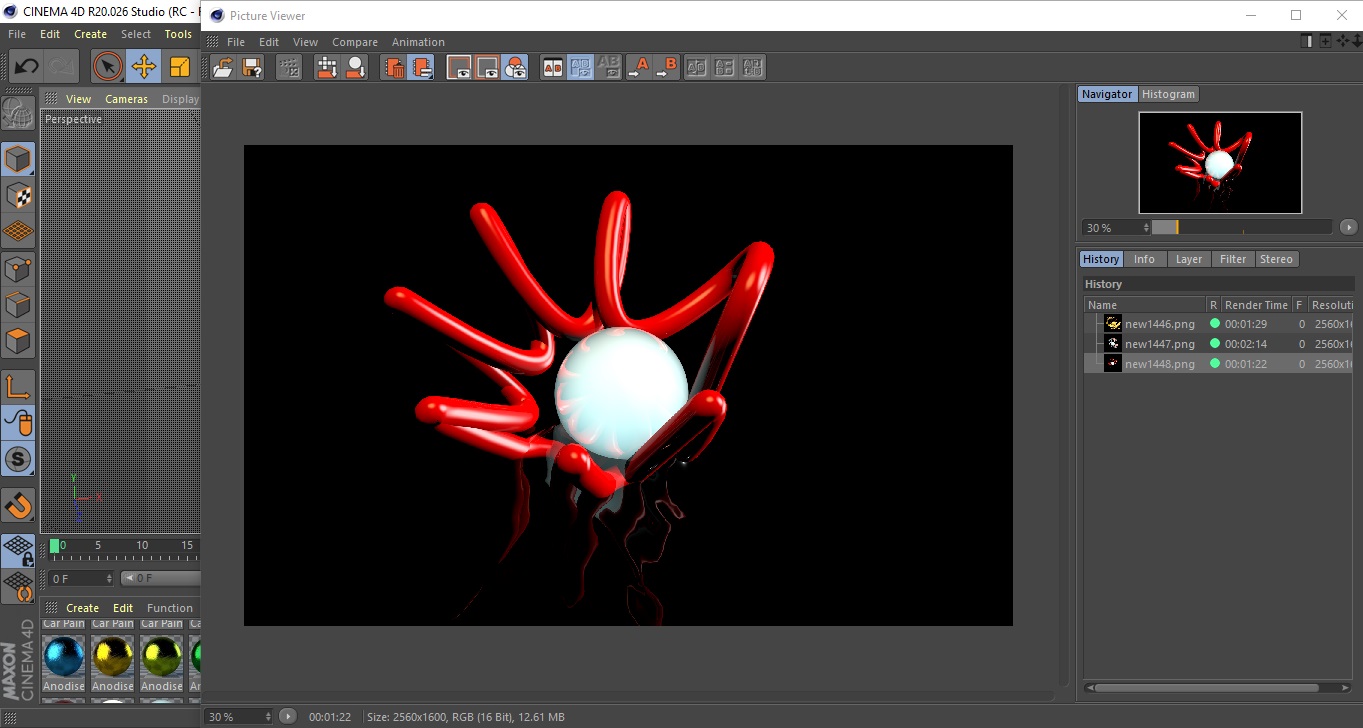Open the Layer tab
This screenshot has height=728, width=1363.
tap(1188, 259)
